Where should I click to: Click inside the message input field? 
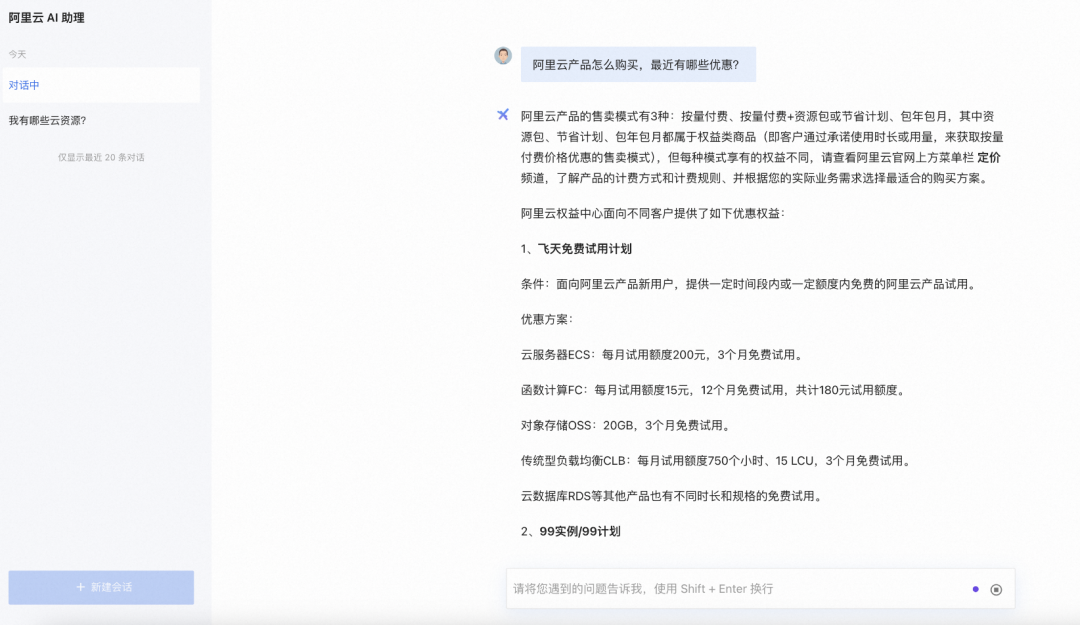pos(700,589)
